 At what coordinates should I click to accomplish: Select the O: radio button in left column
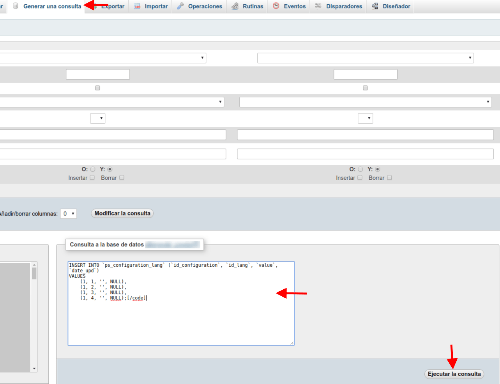92,169
